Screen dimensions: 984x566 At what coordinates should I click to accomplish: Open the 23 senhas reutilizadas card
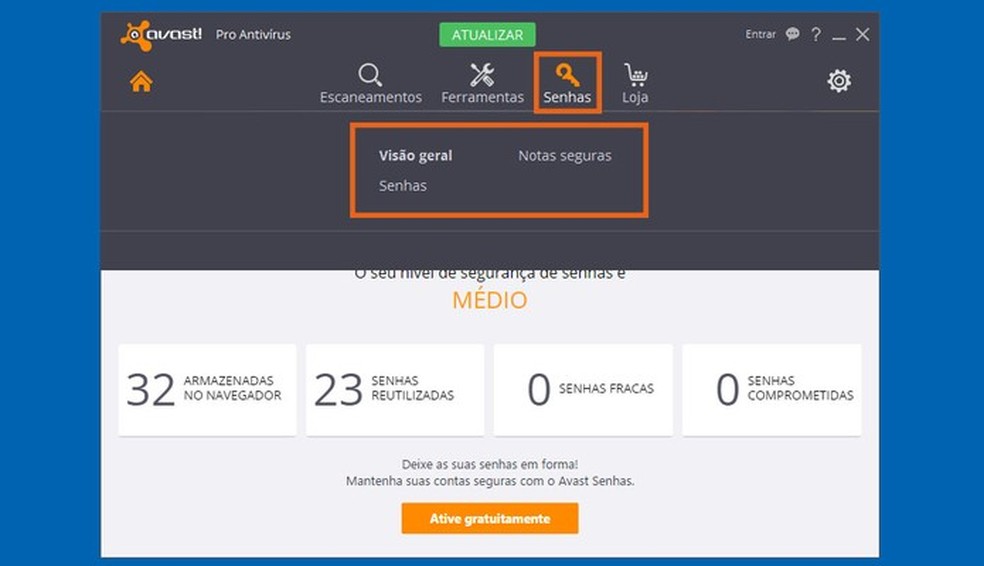(x=395, y=390)
